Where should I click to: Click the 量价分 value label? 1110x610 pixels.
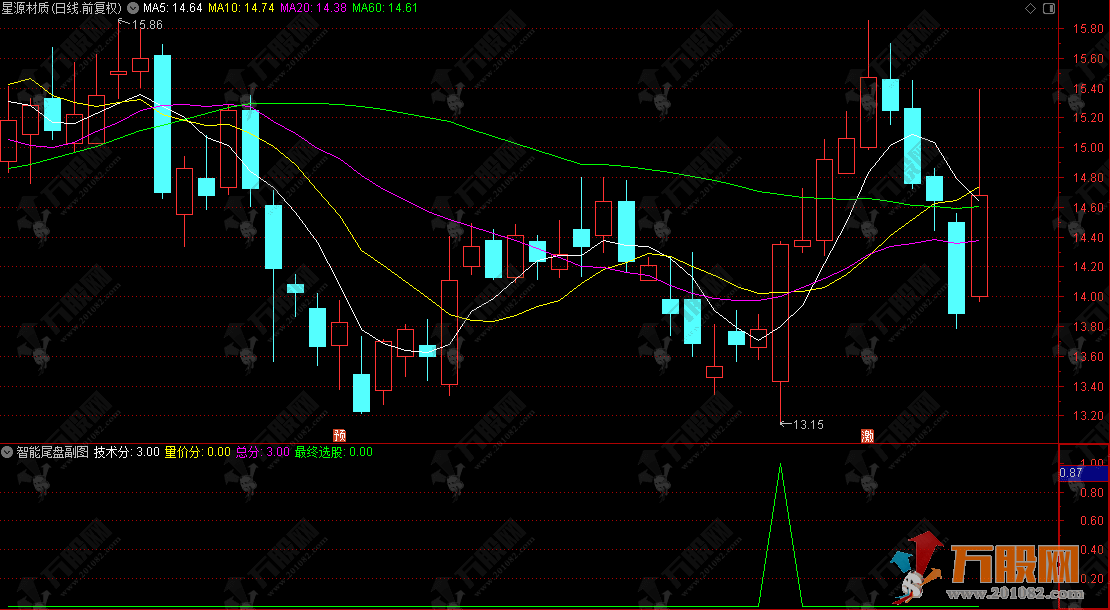coord(197,452)
